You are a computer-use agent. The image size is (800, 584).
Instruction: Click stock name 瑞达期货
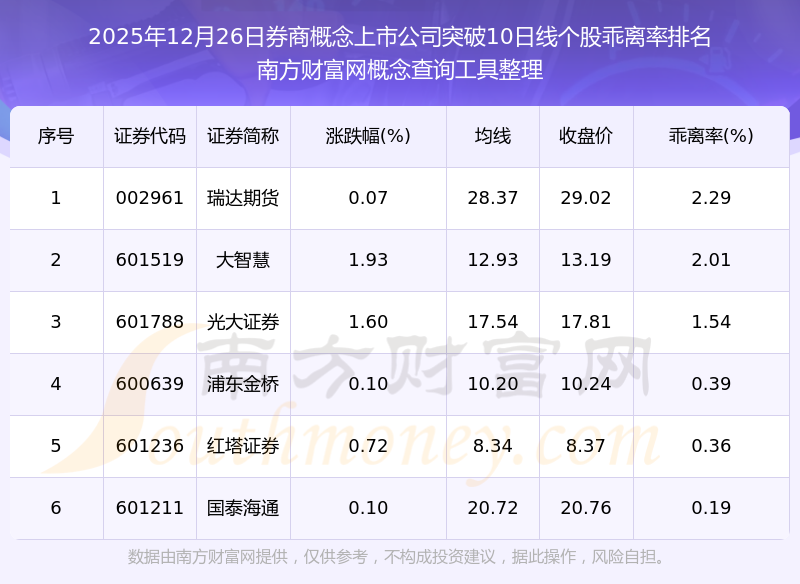pyautogui.click(x=243, y=198)
